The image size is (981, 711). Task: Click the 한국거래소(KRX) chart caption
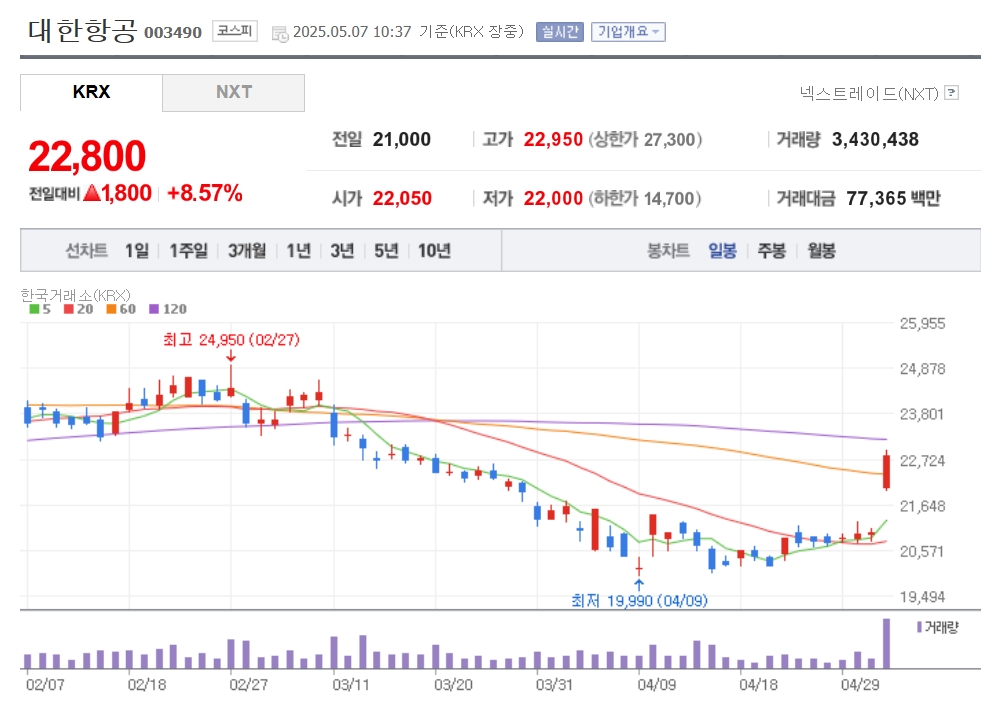[x=76, y=295]
